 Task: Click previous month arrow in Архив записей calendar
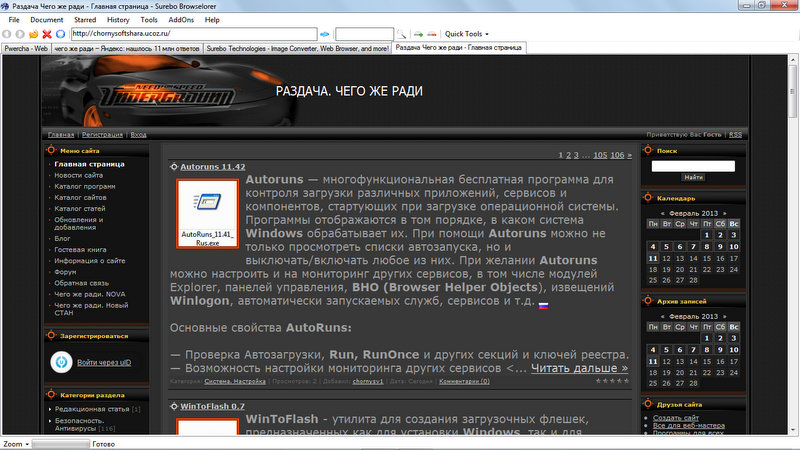(x=663, y=316)
